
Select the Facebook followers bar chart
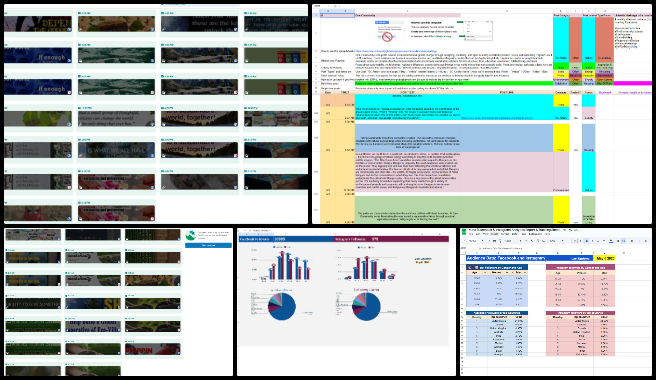click(284, 264)
